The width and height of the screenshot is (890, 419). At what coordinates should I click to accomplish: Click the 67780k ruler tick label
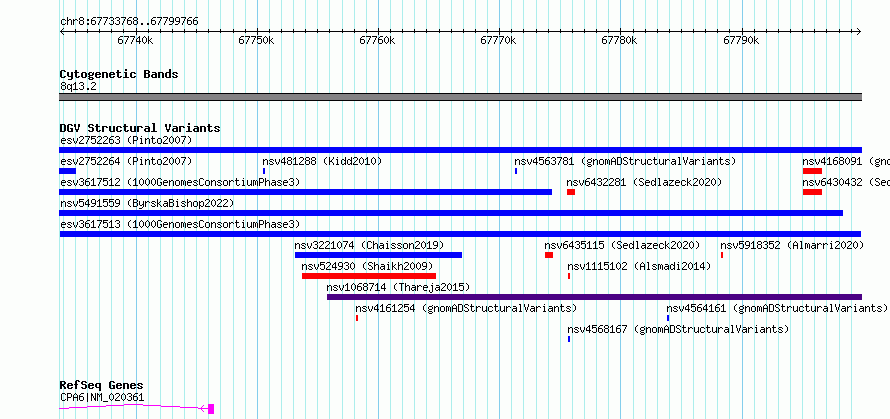[x=620, y=40]
